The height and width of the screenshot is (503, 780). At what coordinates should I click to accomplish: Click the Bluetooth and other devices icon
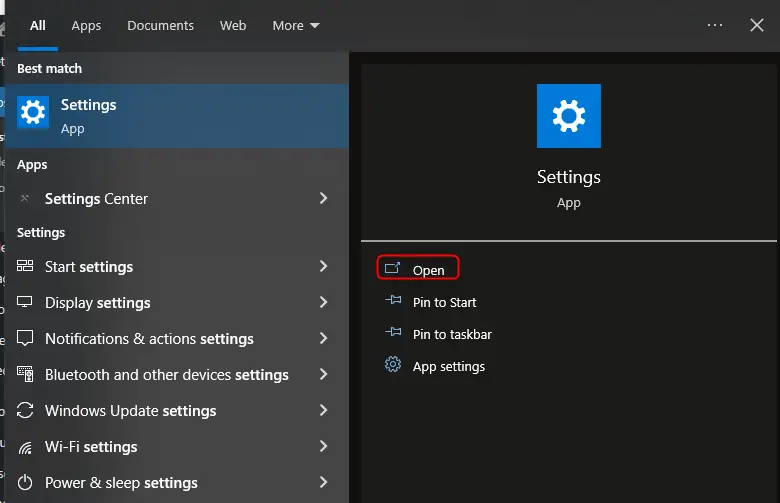[25, 375]
